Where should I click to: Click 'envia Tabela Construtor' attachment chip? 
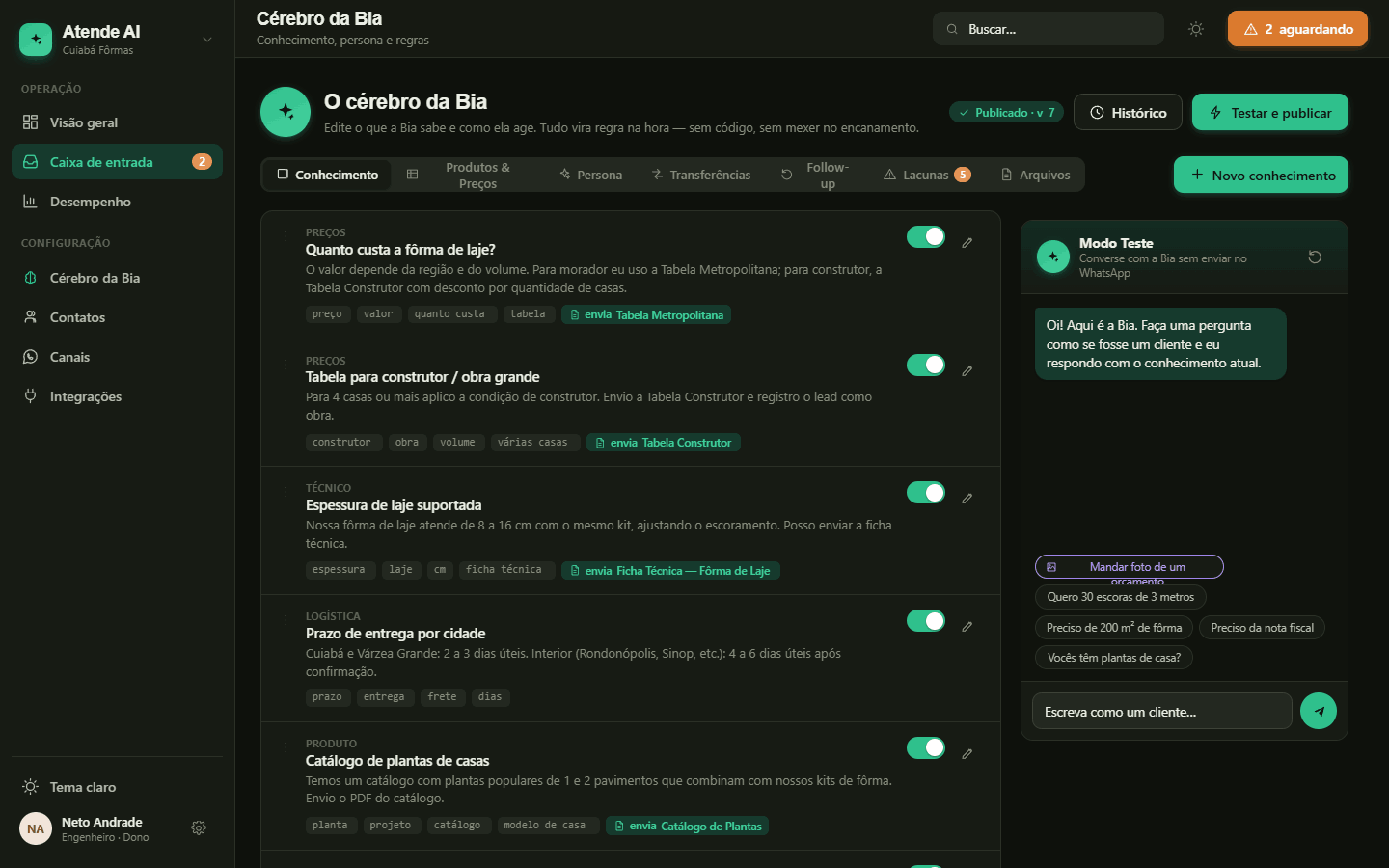tap(664, 443)
